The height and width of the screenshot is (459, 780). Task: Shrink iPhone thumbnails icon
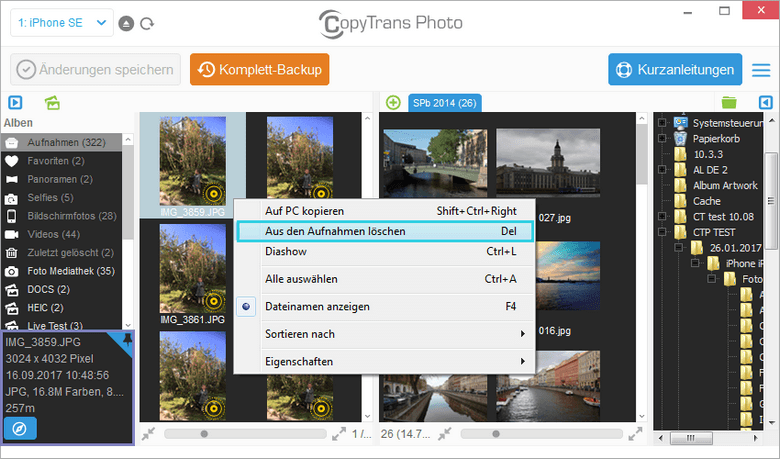[x=148, y=434]
